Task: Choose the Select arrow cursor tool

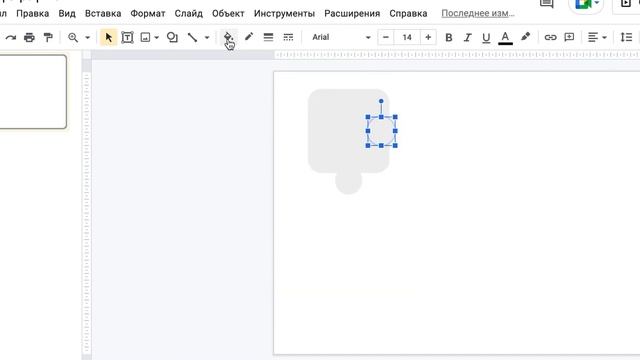Action: pyautogui.click(x=109, y=38)
